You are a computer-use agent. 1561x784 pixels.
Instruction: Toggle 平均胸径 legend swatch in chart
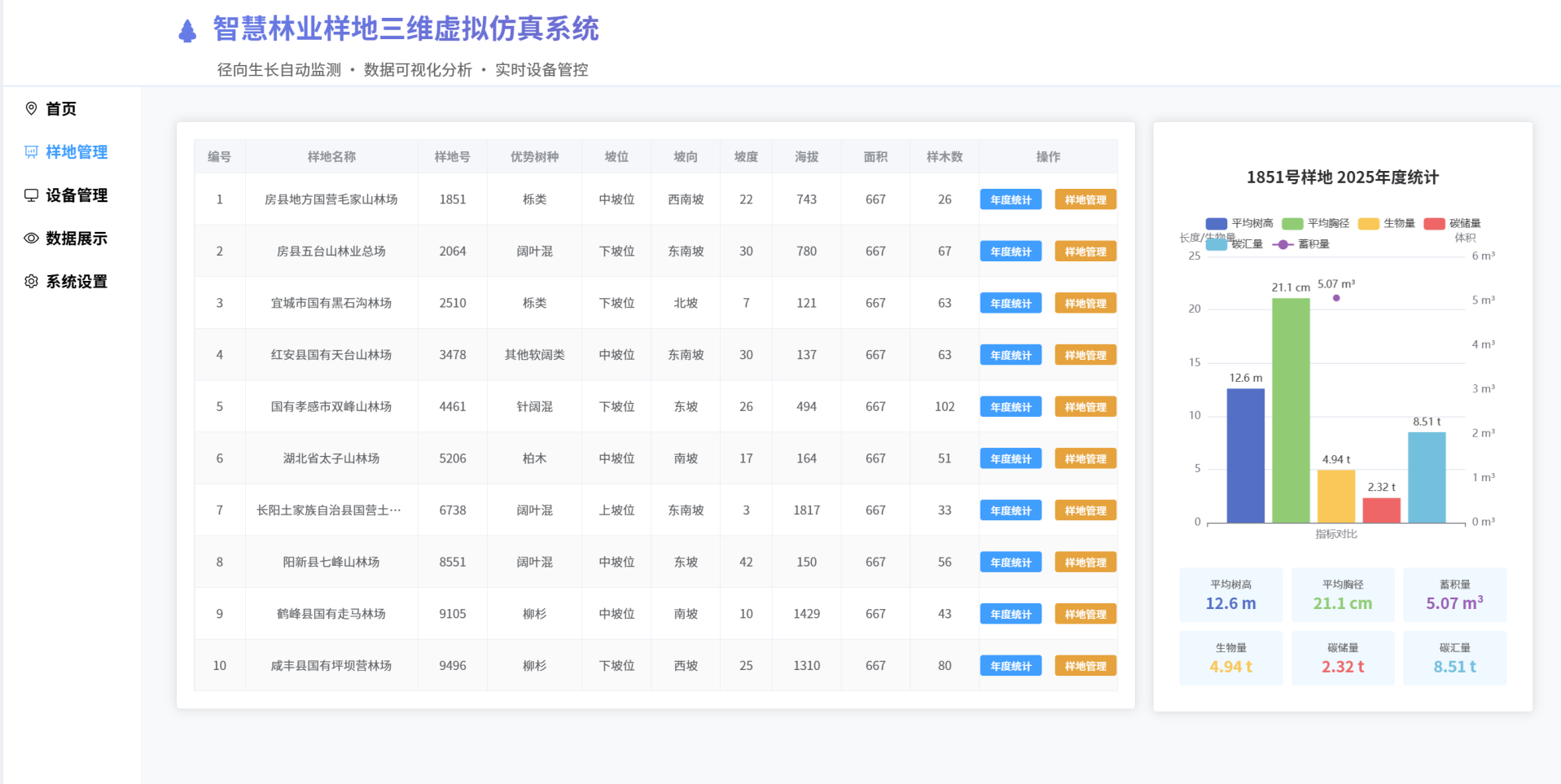[x=1292, y=223]
